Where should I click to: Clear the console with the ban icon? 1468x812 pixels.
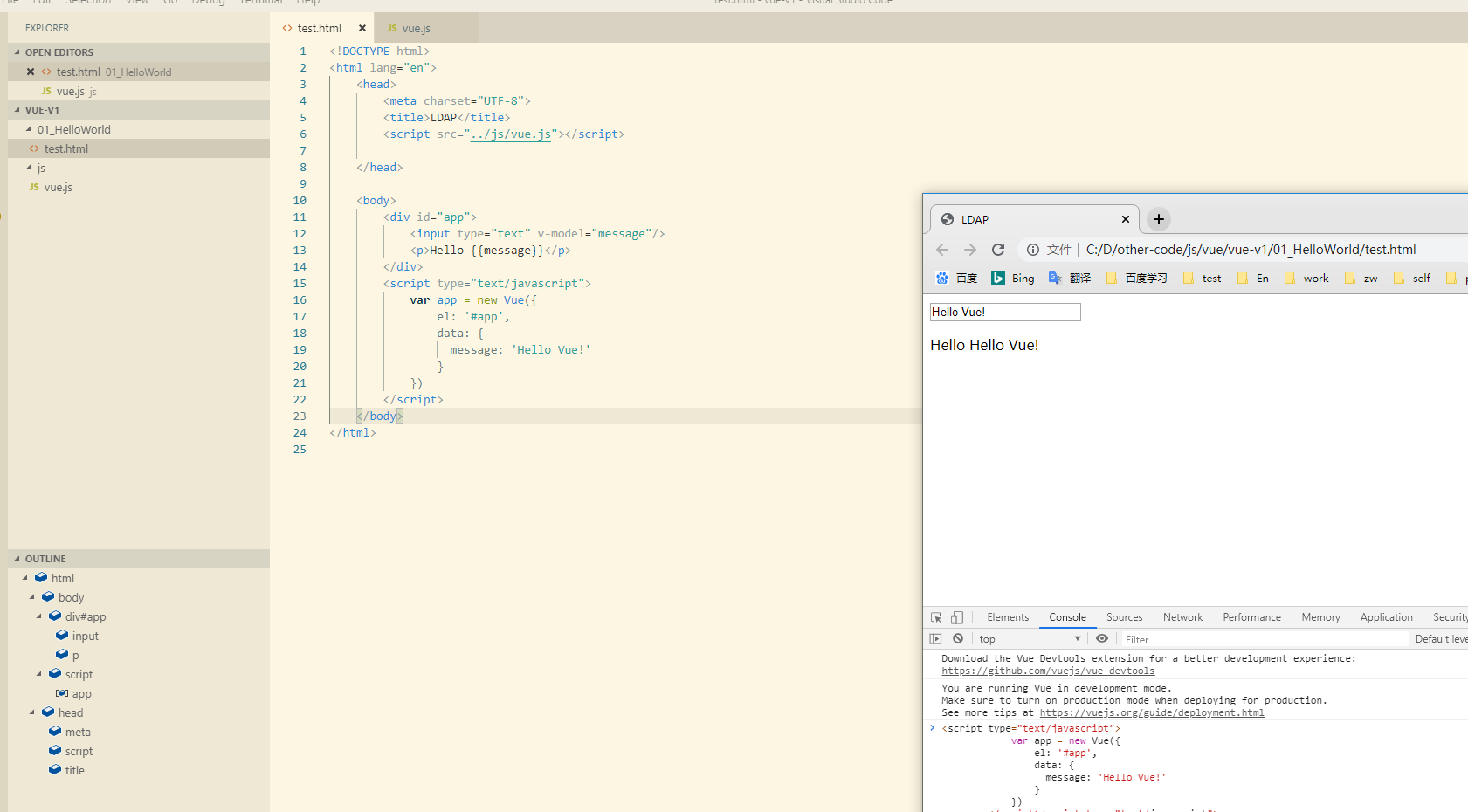point(958,639)
